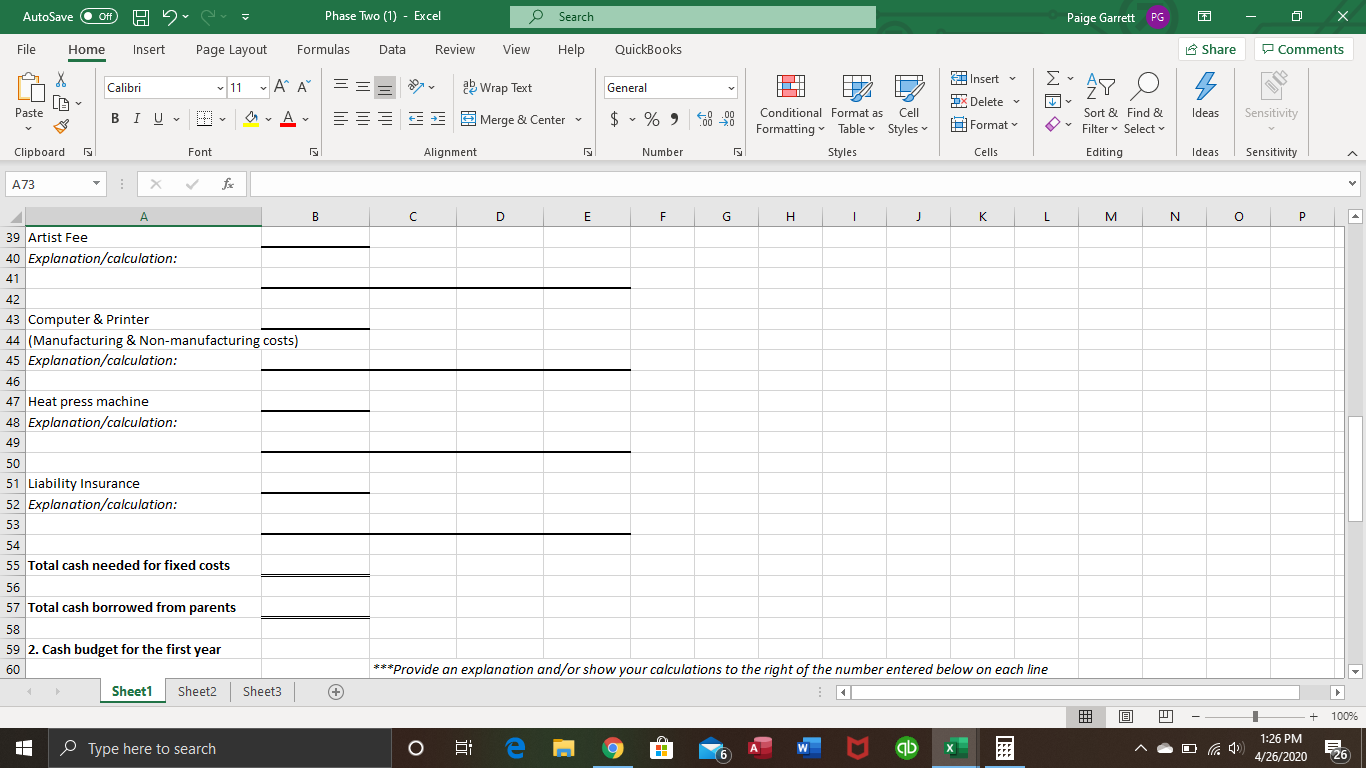The width and height of the screenshot is (1366, 768).
Task: Open the Find & Select menu
Action: [x=1143, y=105]
